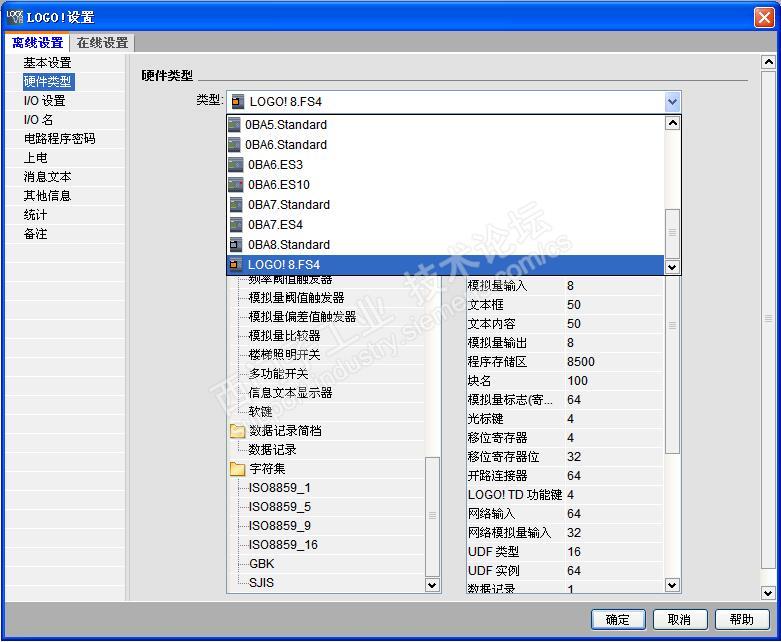Open the I/O 设置 category
This screenshot has width=781, height=642.
[x=44, y=101]
